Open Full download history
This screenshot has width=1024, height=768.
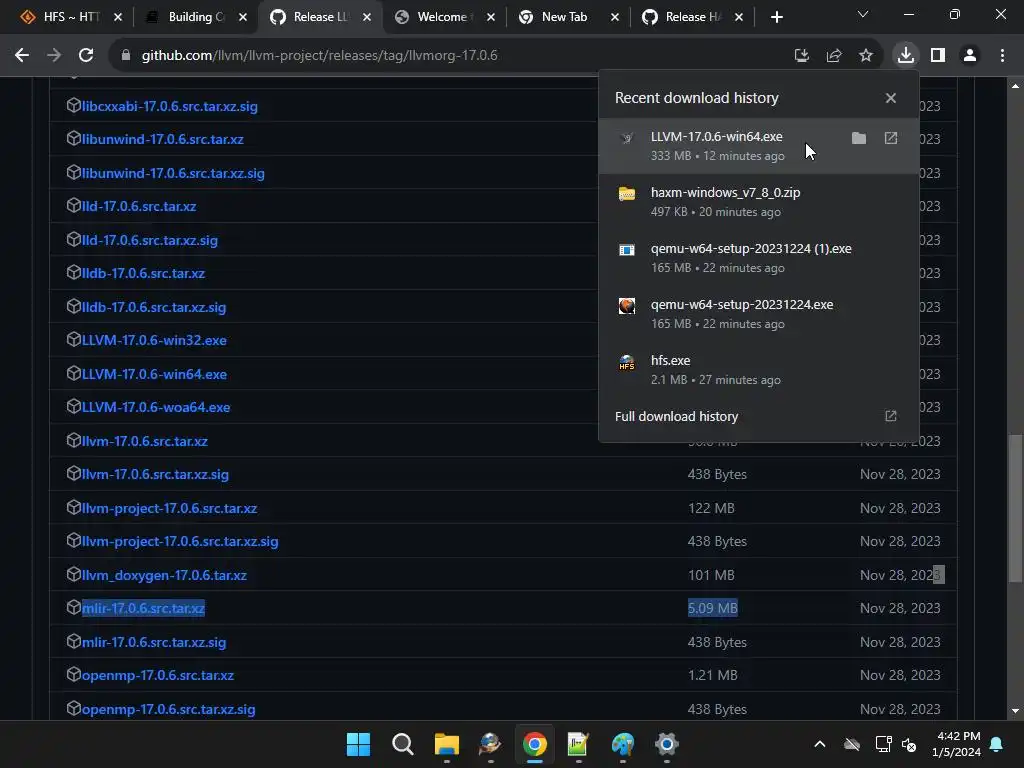tap(758, 416)
